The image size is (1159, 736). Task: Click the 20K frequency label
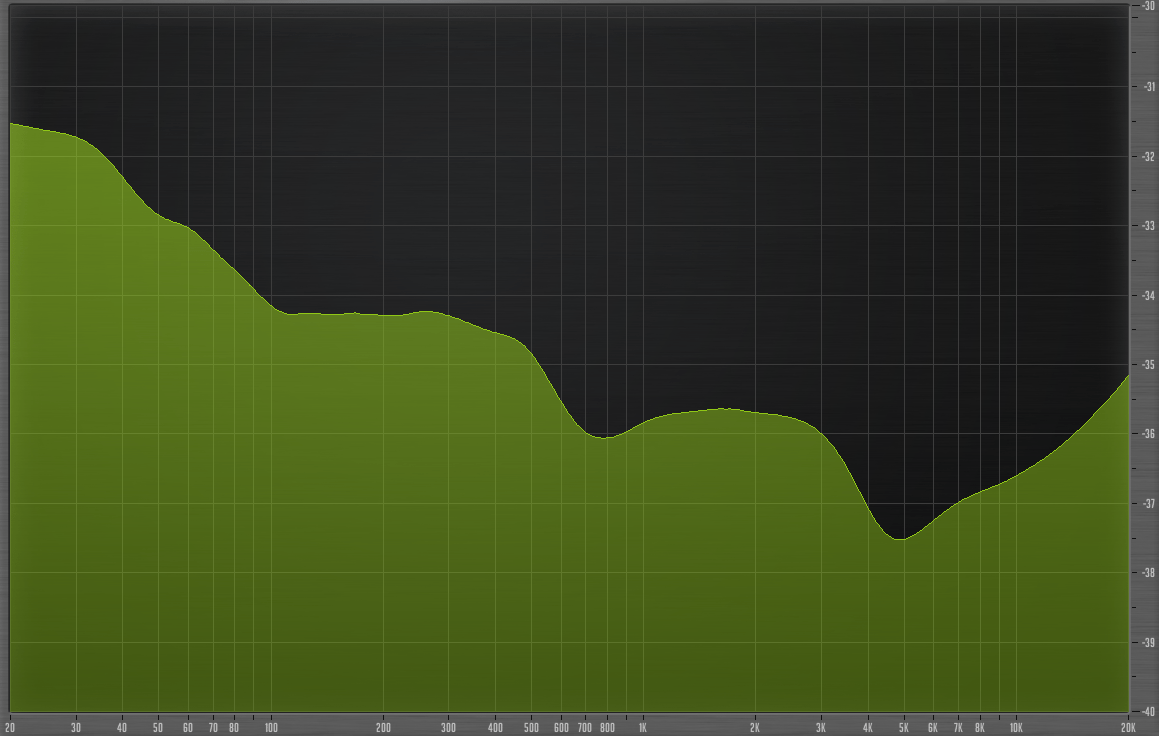point(1130,727)
